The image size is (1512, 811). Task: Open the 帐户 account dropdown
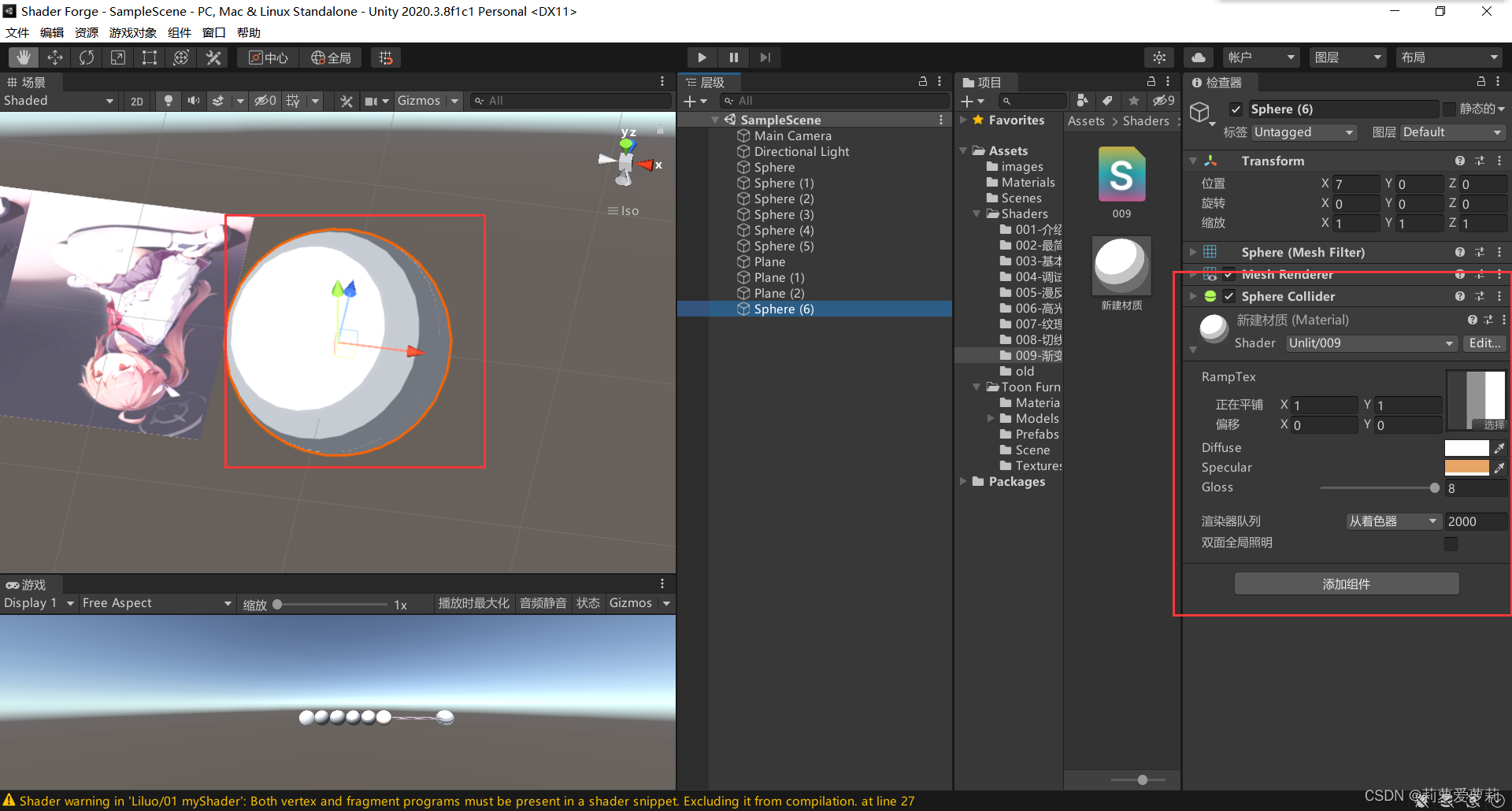(x=1262, y=57)
